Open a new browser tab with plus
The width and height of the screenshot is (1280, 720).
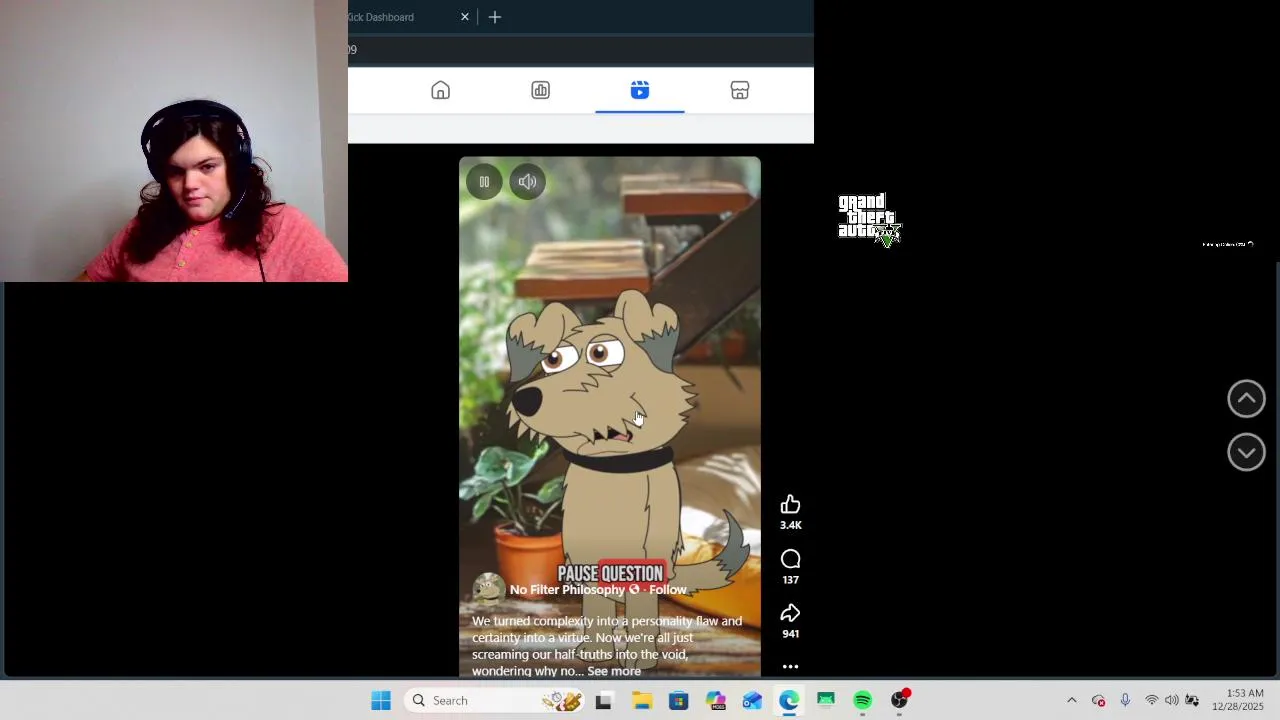(x=495, y=17)
